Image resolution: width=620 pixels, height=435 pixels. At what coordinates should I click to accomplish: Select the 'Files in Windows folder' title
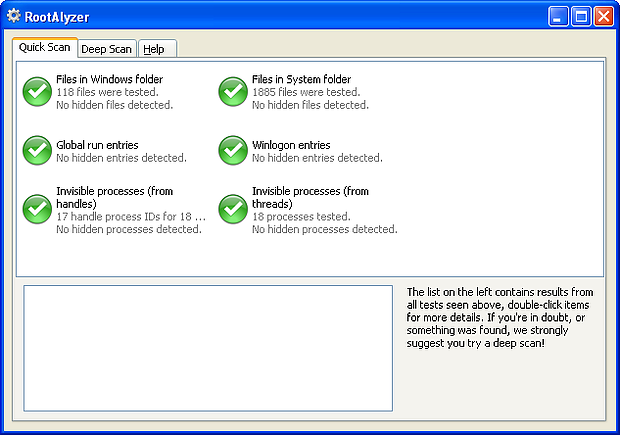click(110, 79)
